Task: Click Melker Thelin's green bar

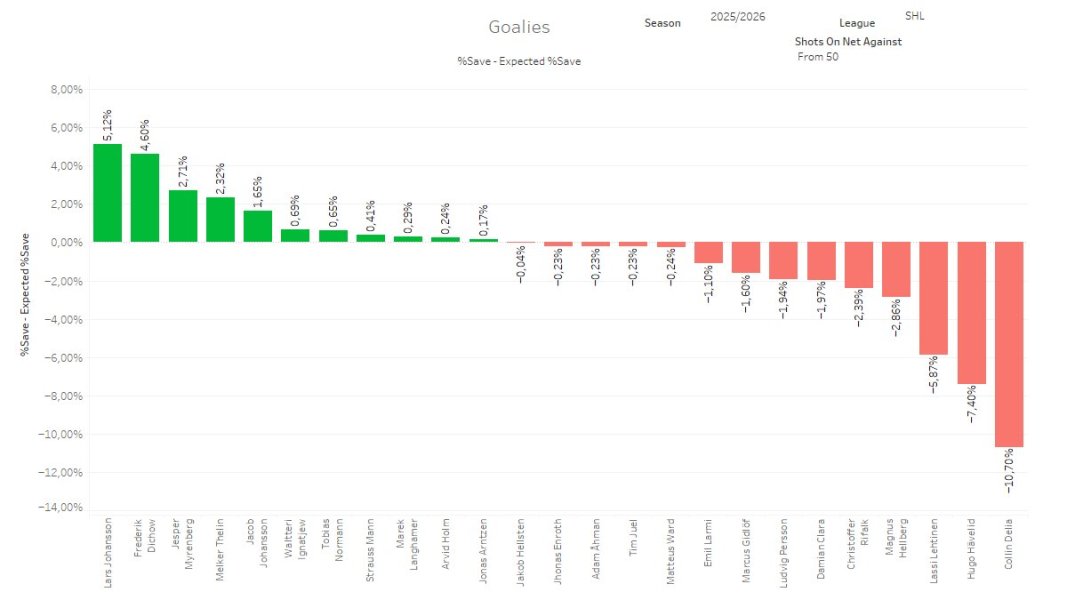Action: click(x=220, y=220)
